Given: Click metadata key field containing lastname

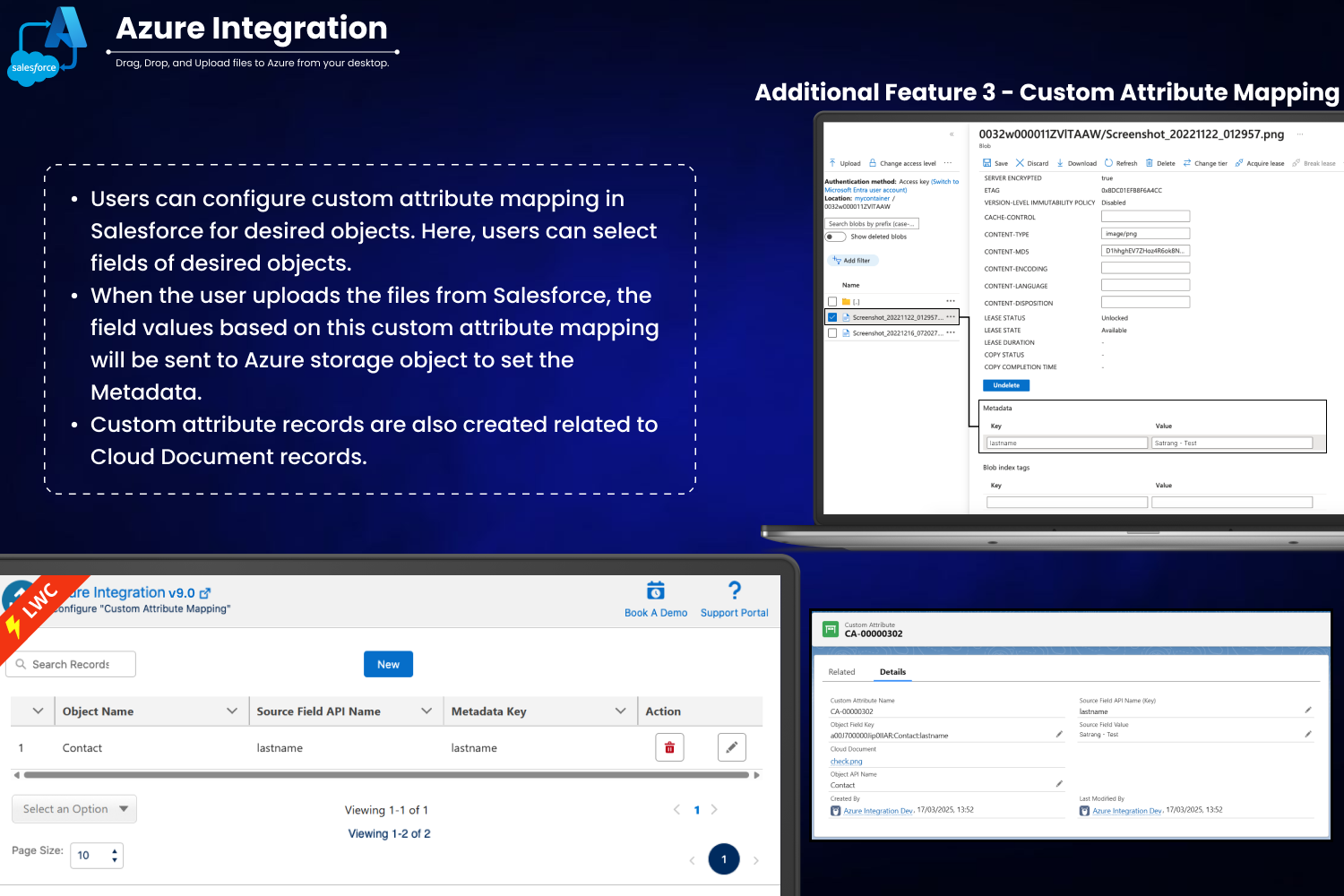Looking at the screenshot, I should coord(1067,443).
